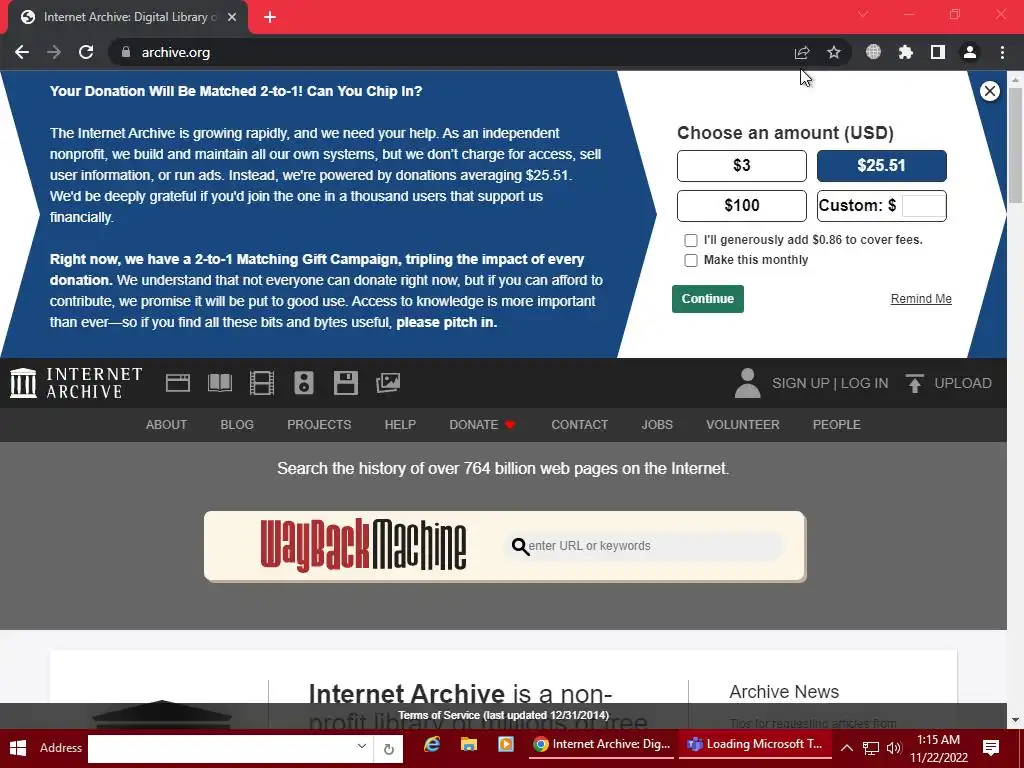The image size is (1024, 768).
Task: Open a new browser tab
Action: coord(270,17)
